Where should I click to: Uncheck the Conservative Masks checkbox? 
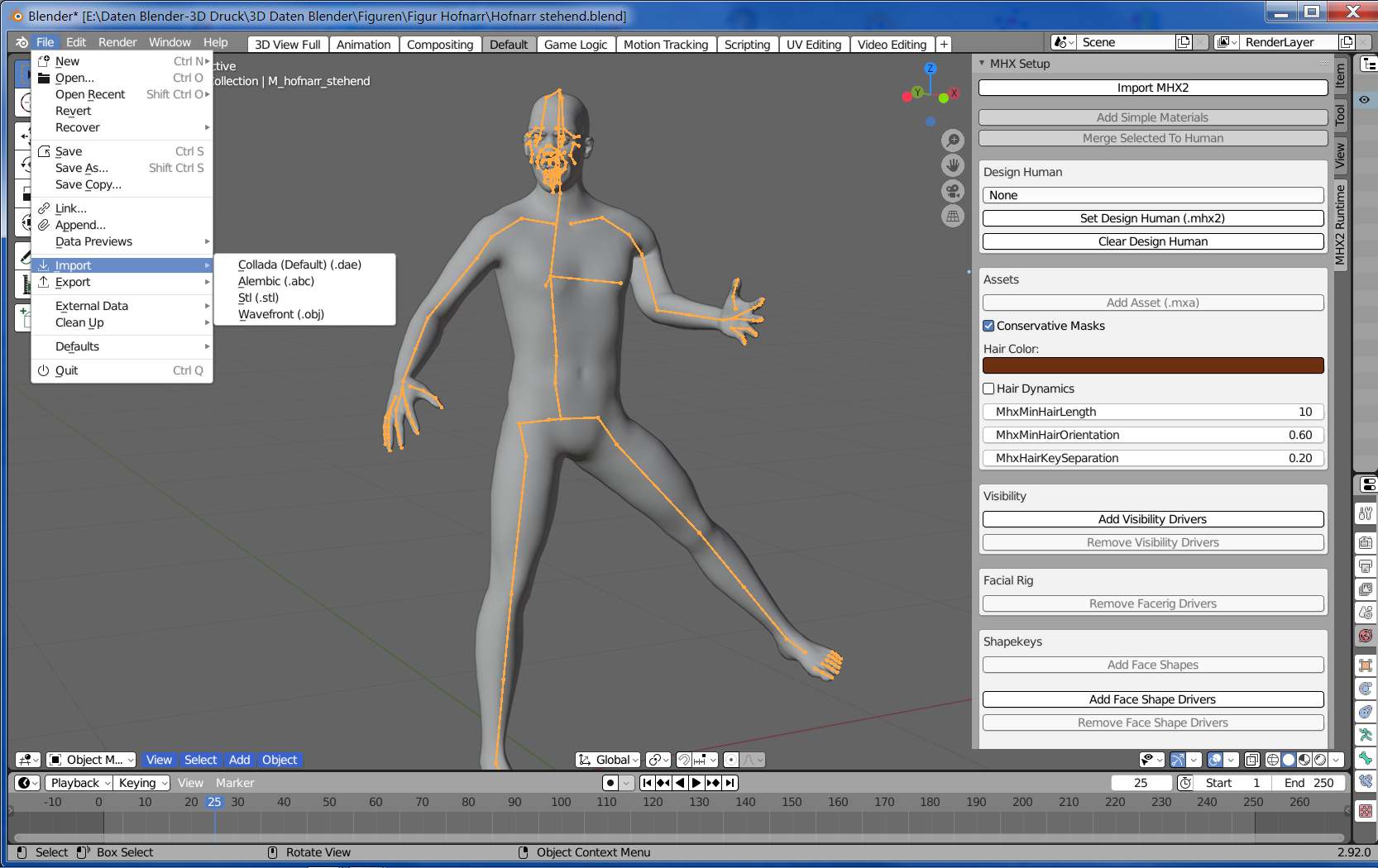tap(988, 326)
